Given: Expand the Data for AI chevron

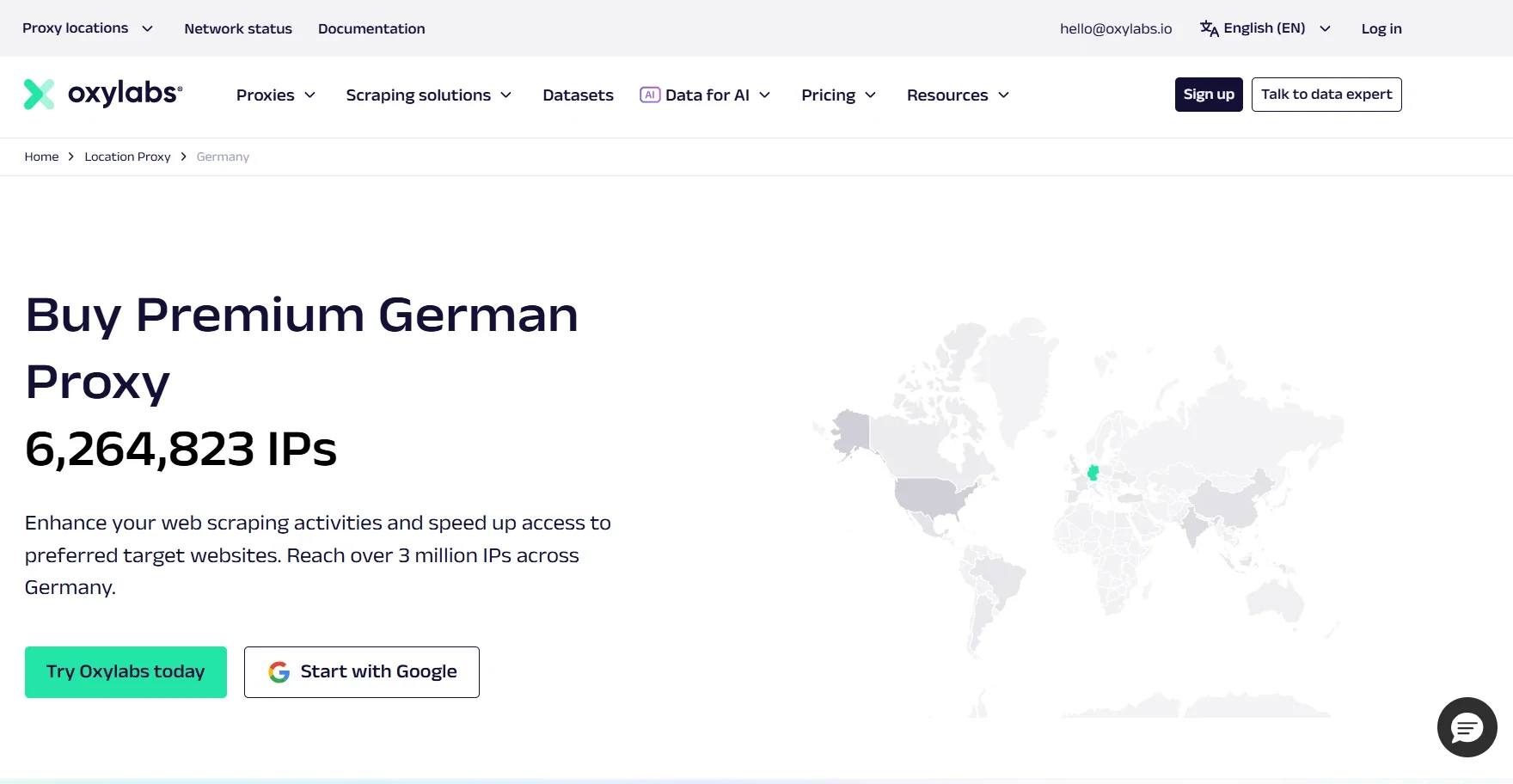Looking at the screenshot, I should pos(764,95).
